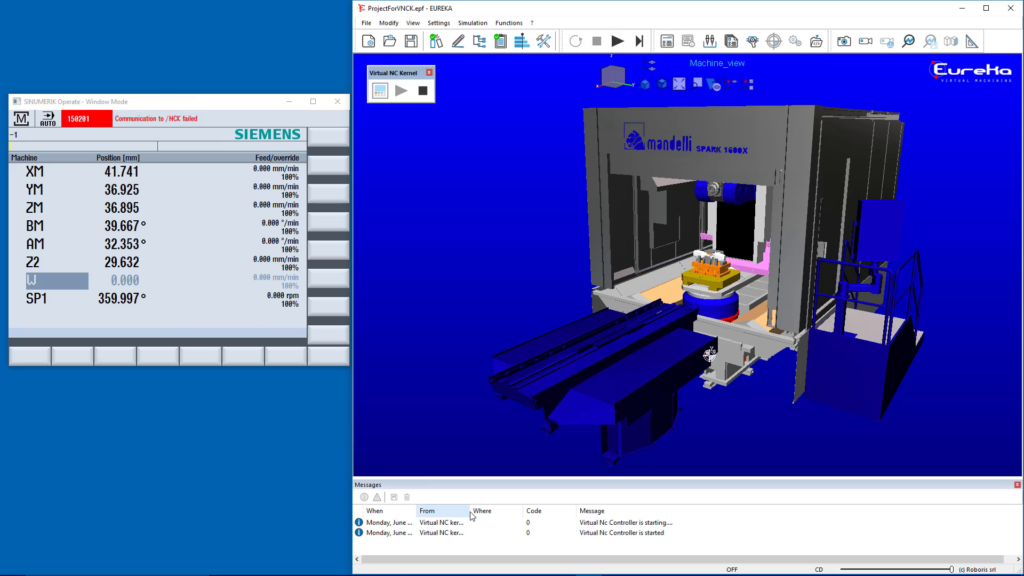This screenshot has width=1024, height=576.
Task: Click the dark save-all floppy icon
Action: click(731, 41)
